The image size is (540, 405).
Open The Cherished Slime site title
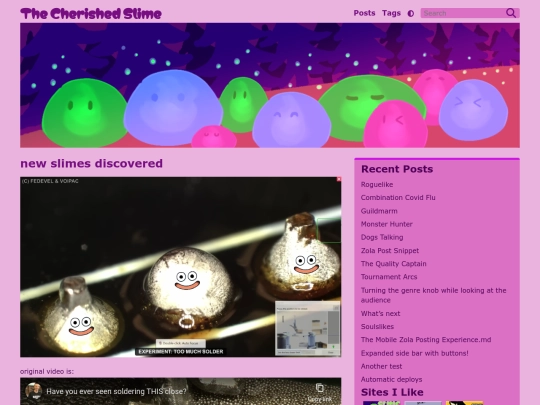tap(91, 14)
